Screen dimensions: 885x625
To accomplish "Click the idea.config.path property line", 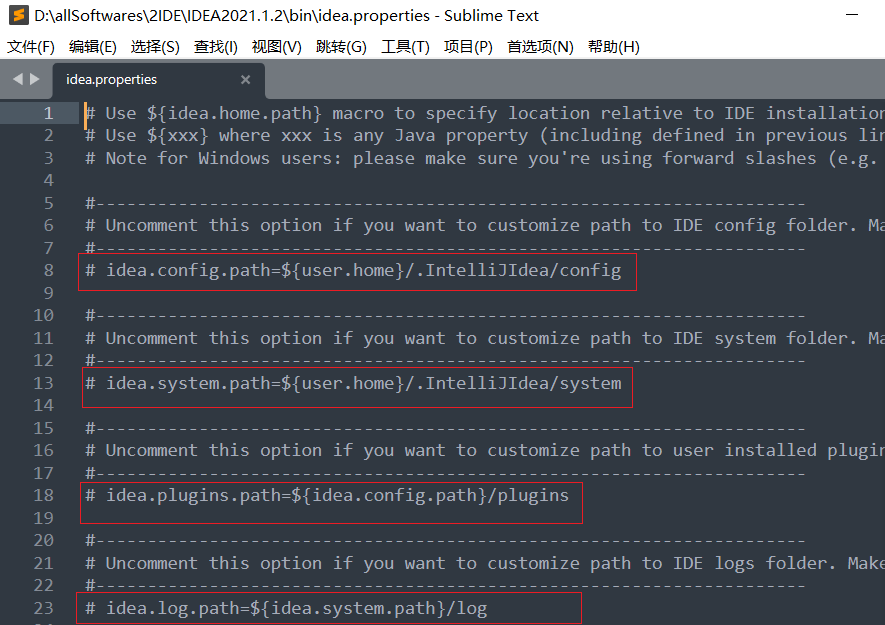I will (x=353, y=270).
